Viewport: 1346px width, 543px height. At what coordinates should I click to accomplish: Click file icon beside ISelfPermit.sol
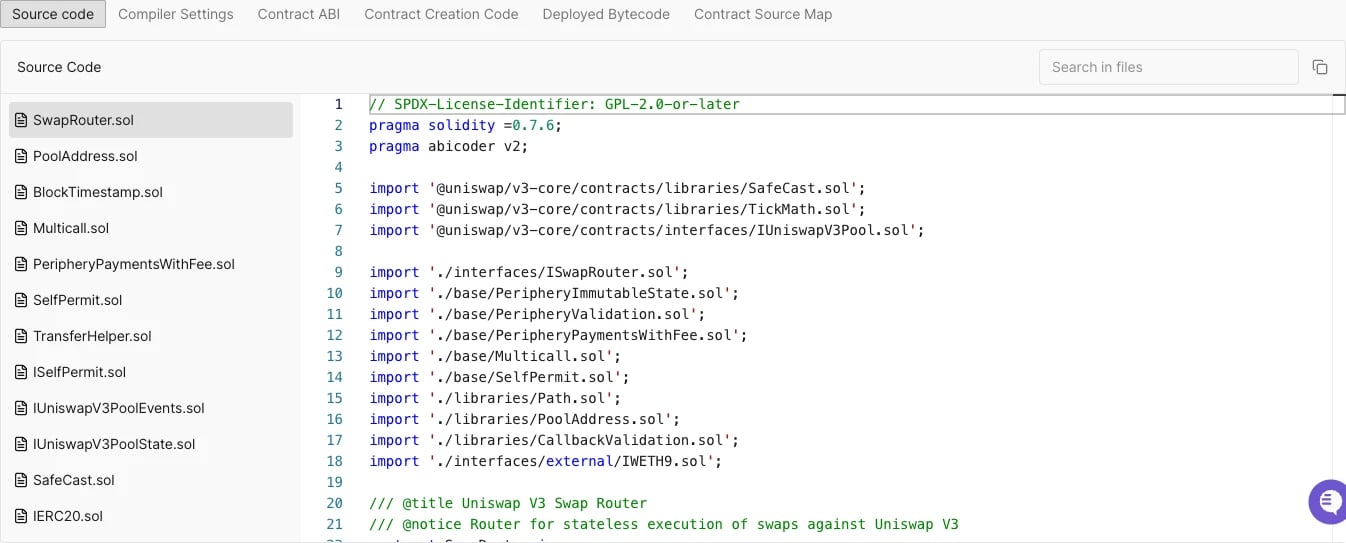pos(20,372)
